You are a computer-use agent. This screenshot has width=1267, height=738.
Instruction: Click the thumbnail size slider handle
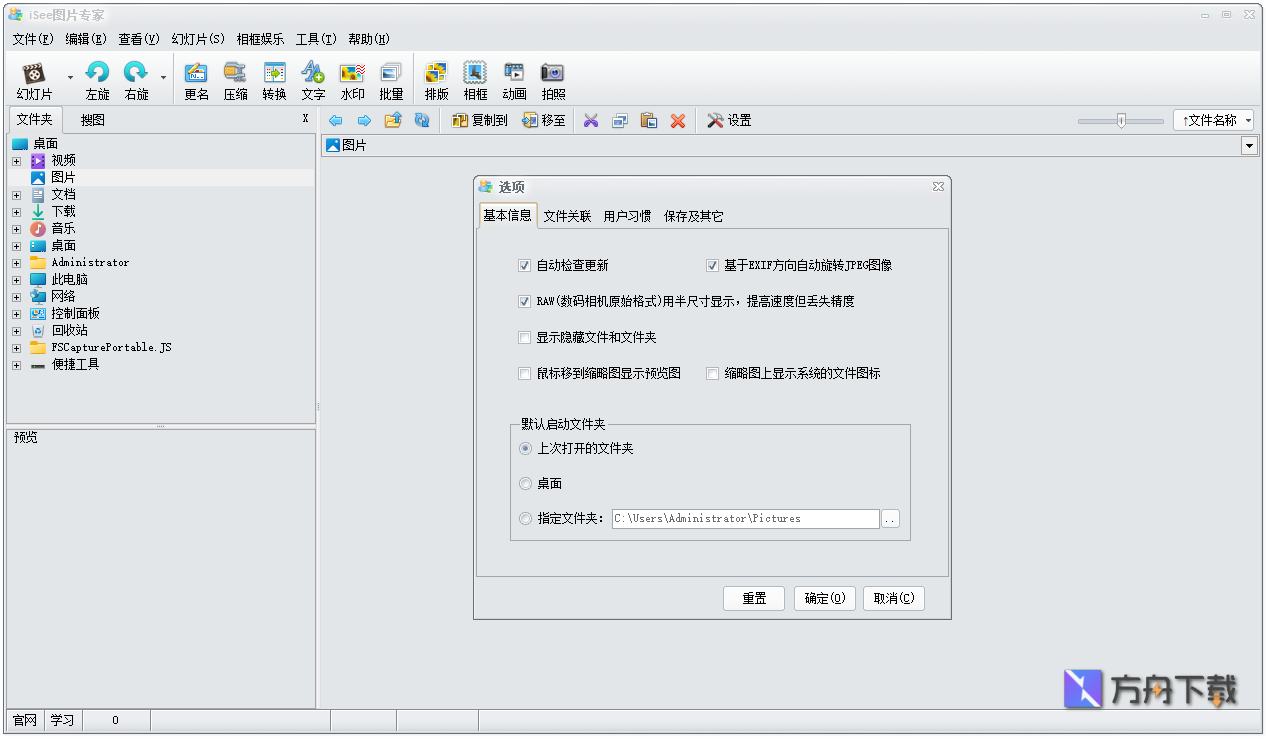(x=1121, y=120)
